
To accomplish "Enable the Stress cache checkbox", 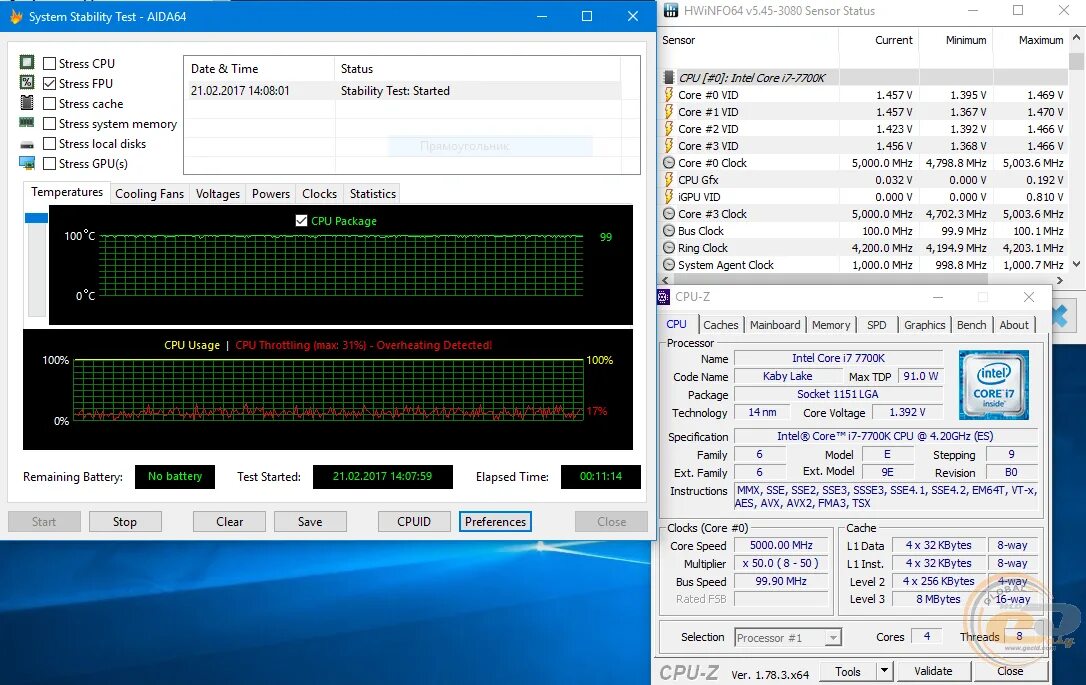I will (49, 103).
